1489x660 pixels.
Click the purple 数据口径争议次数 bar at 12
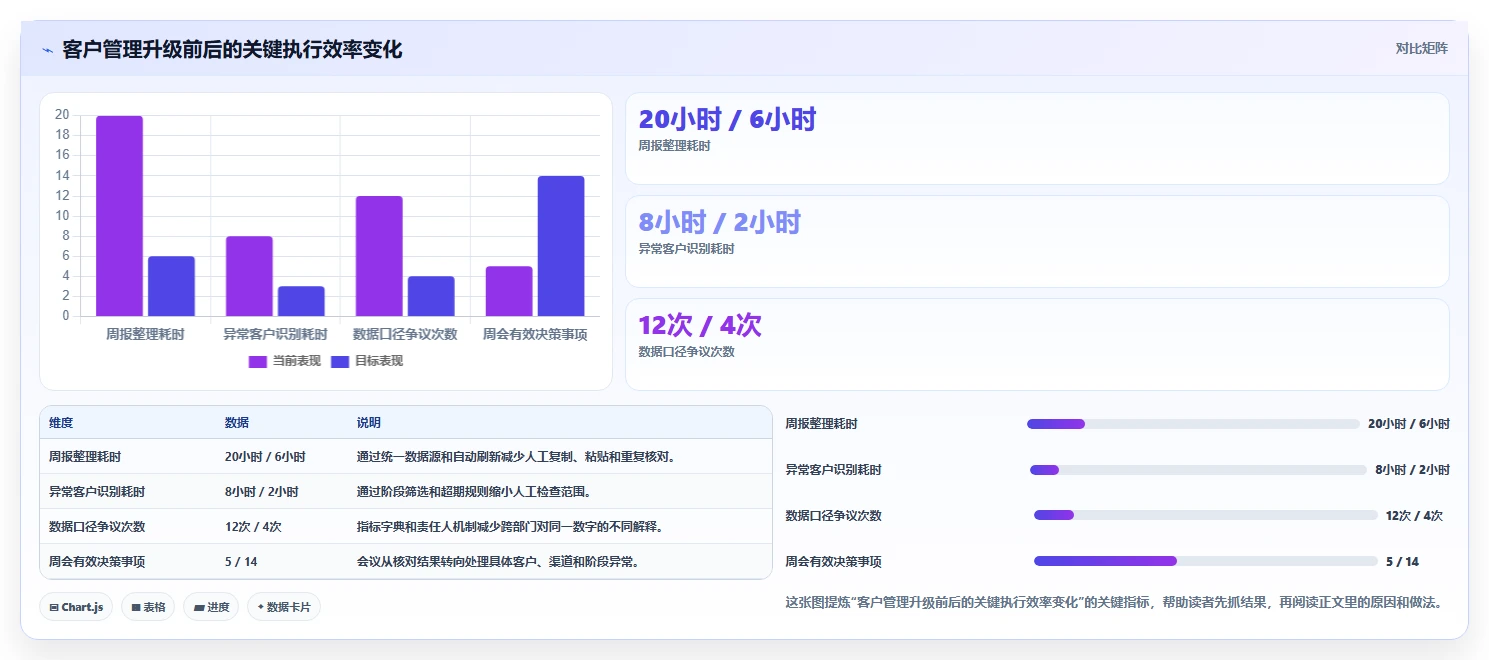click(x=379, y=256)
